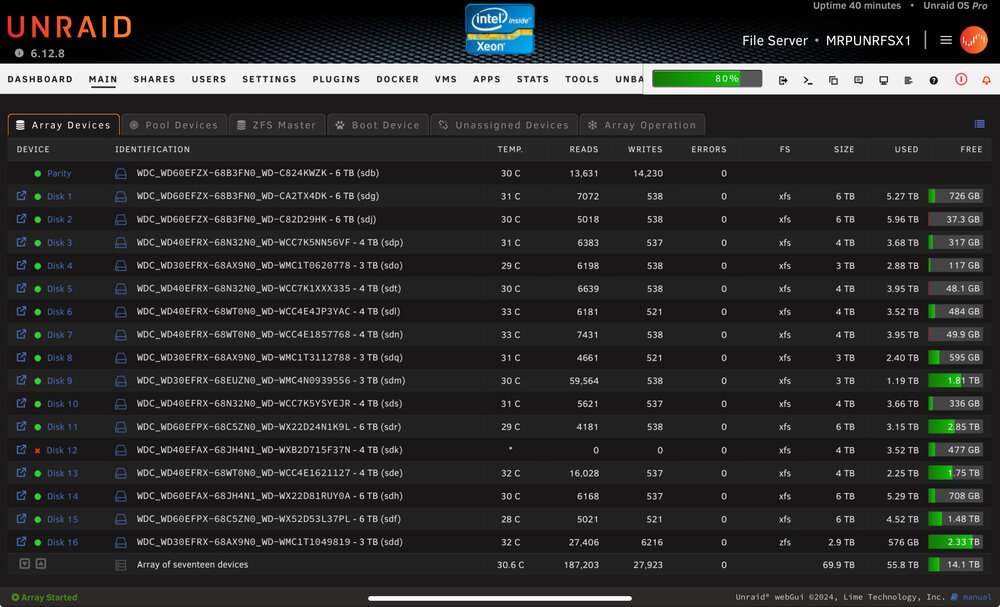Open the feedback comment icon in toolbar

pyautogui.click(x=858, y=80)
